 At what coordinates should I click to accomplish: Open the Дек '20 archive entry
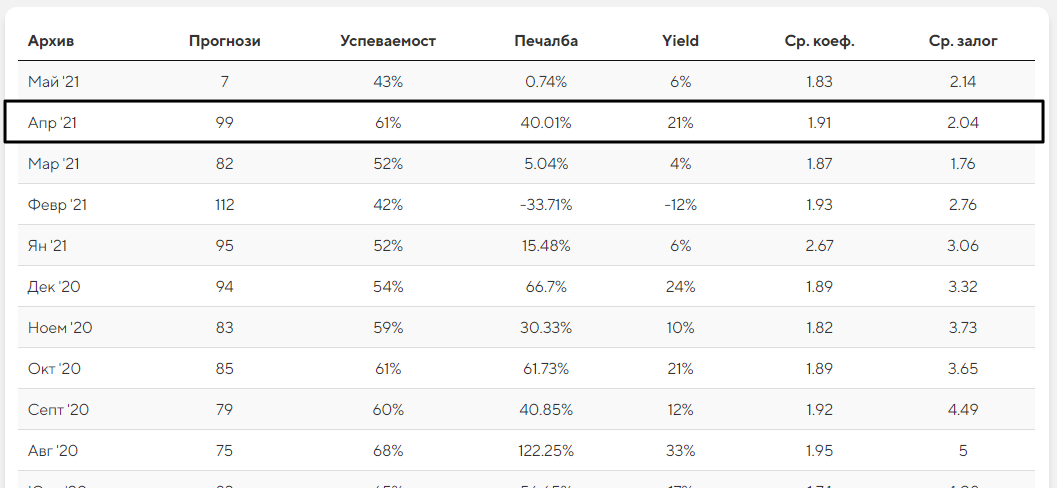click(54, 287)
